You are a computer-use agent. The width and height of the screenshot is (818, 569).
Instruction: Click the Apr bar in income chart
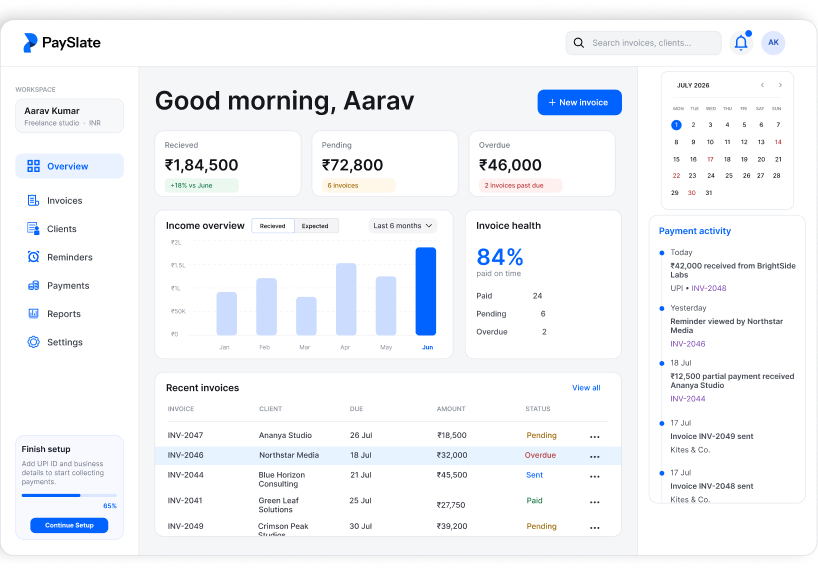tap(346, 299)
